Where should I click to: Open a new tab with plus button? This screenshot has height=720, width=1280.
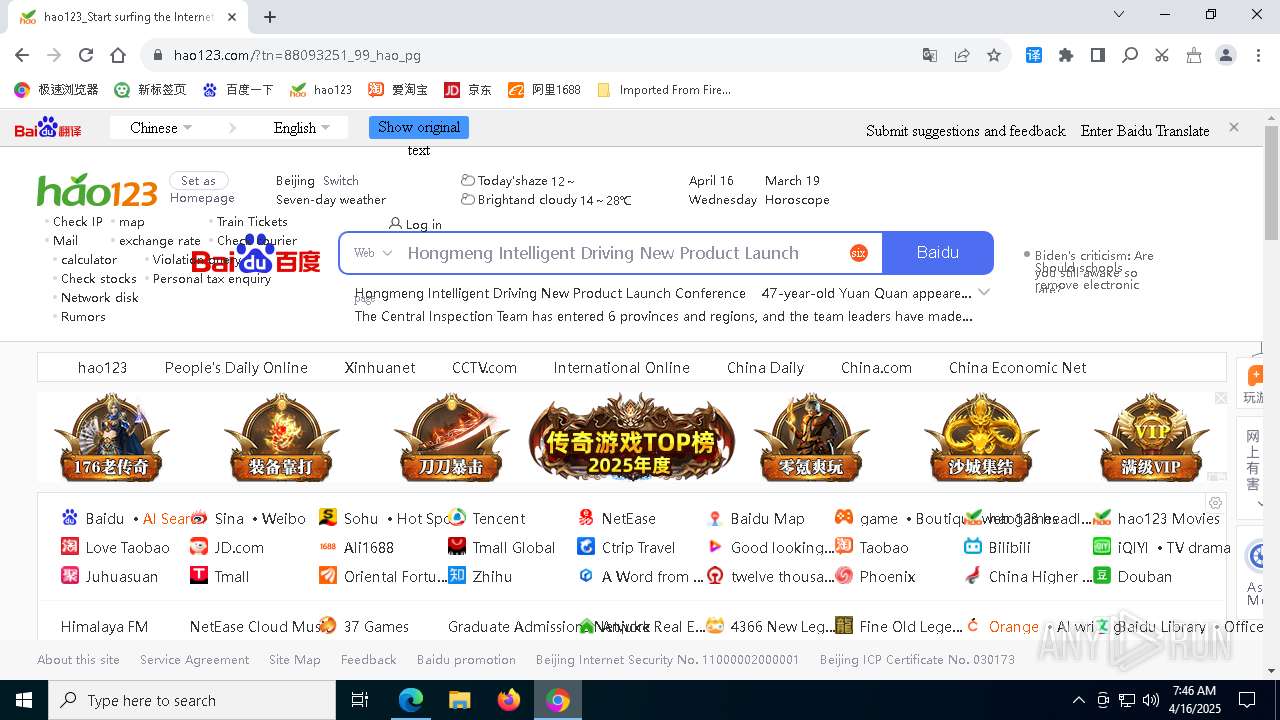click(x=270, y=16)
